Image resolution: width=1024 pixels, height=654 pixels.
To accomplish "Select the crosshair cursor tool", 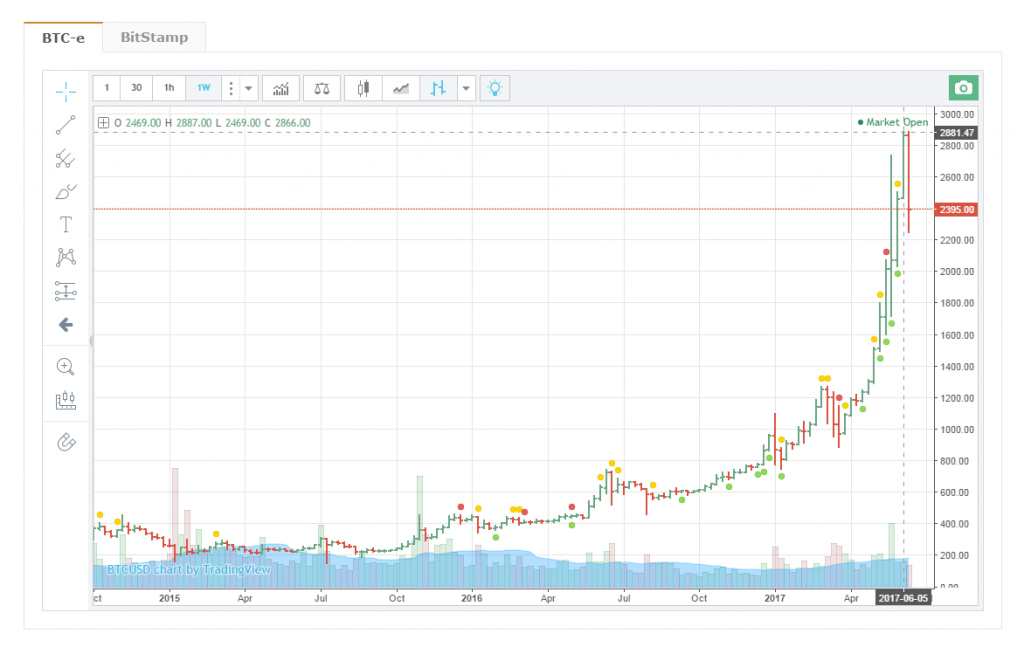I will (x=66, y=92).
